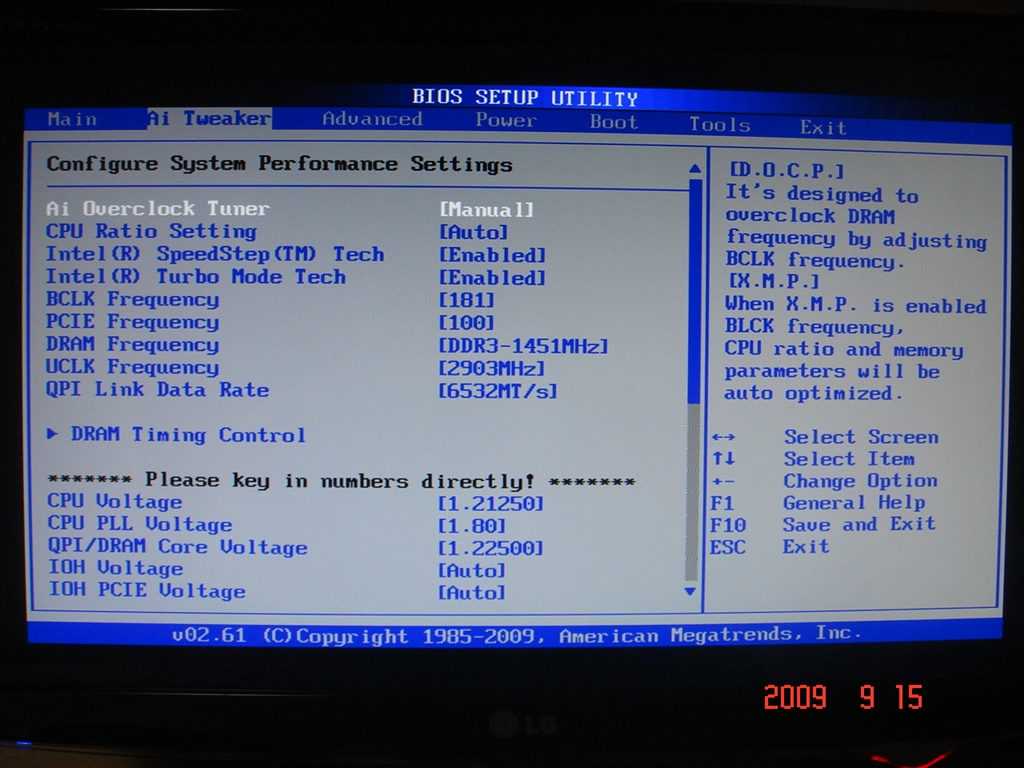
Task: Select the Ai Overclock Tuner label
Action: pyautogui.click(x=157, y=208)
